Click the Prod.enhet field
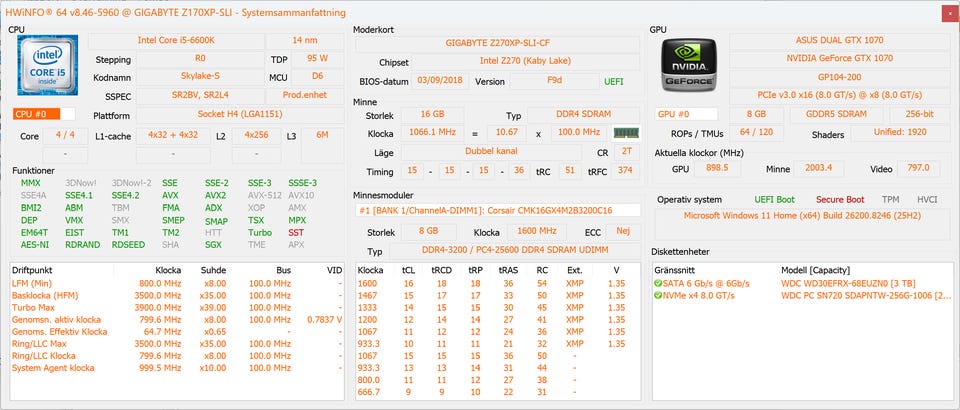Viewport: 960px width, 410px height. click(305, 96)
